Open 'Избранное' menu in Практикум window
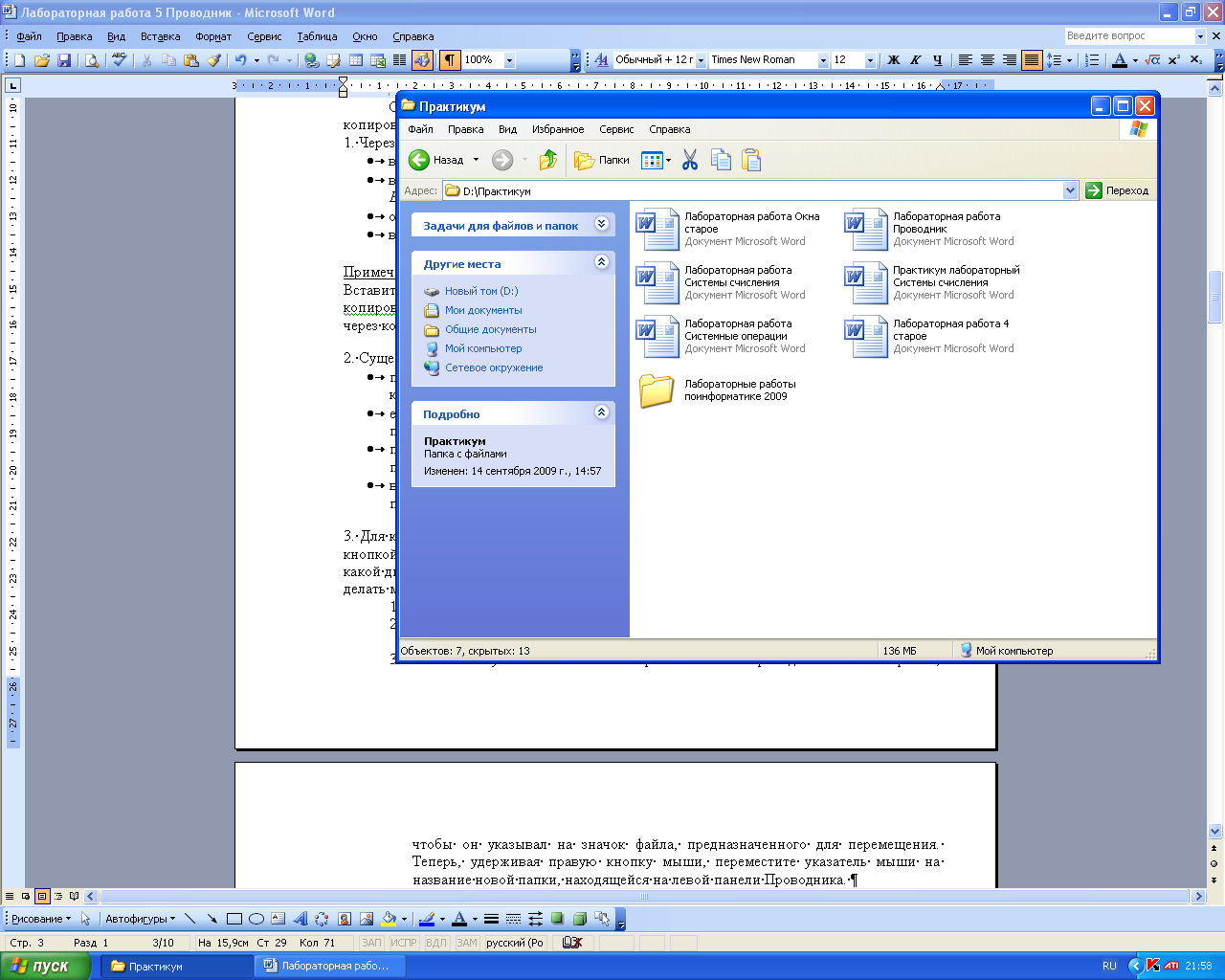 click(x=558, y=129)
